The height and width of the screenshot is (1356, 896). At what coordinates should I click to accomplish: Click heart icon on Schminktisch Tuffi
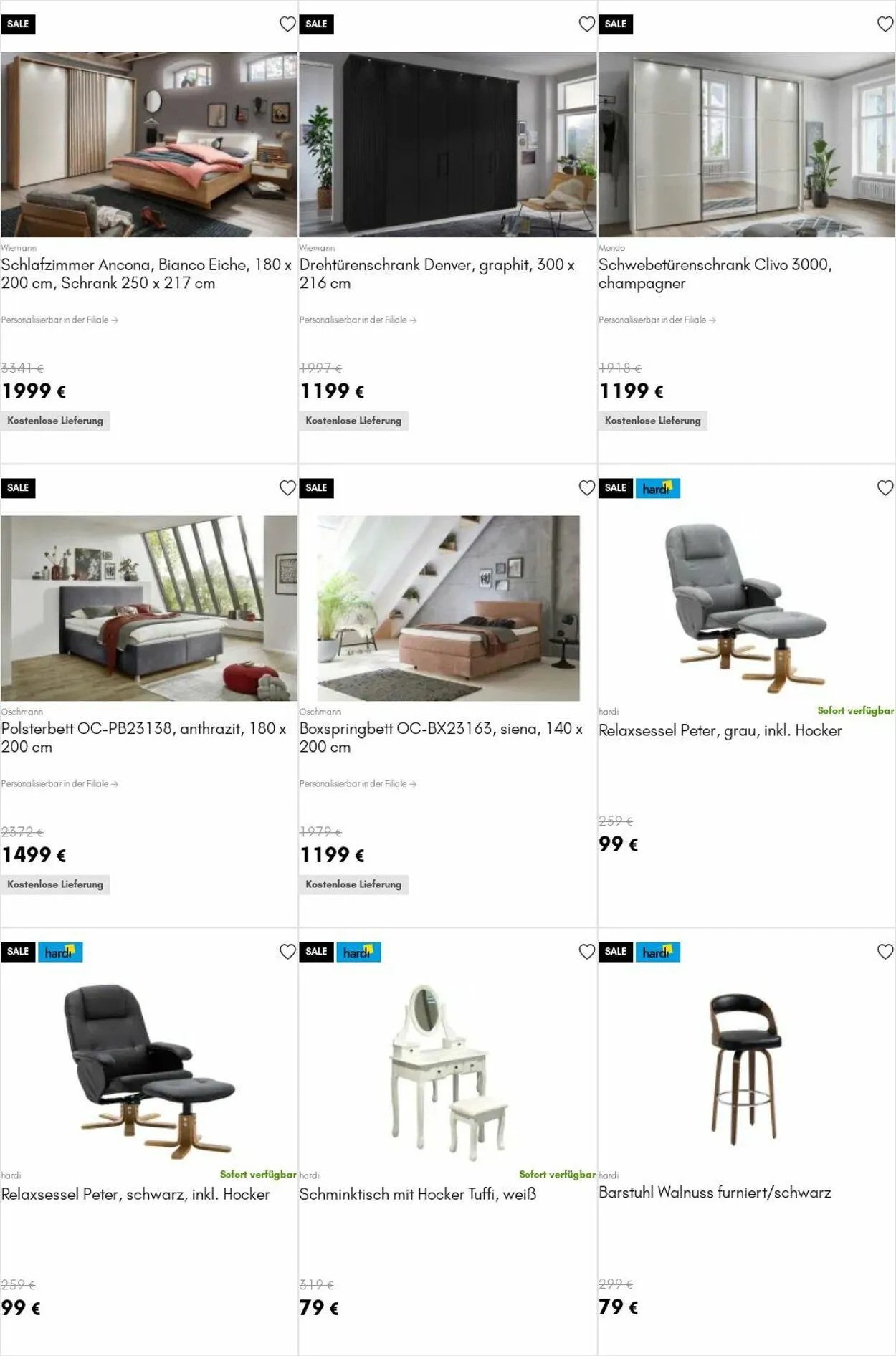(x=586, y=952)
